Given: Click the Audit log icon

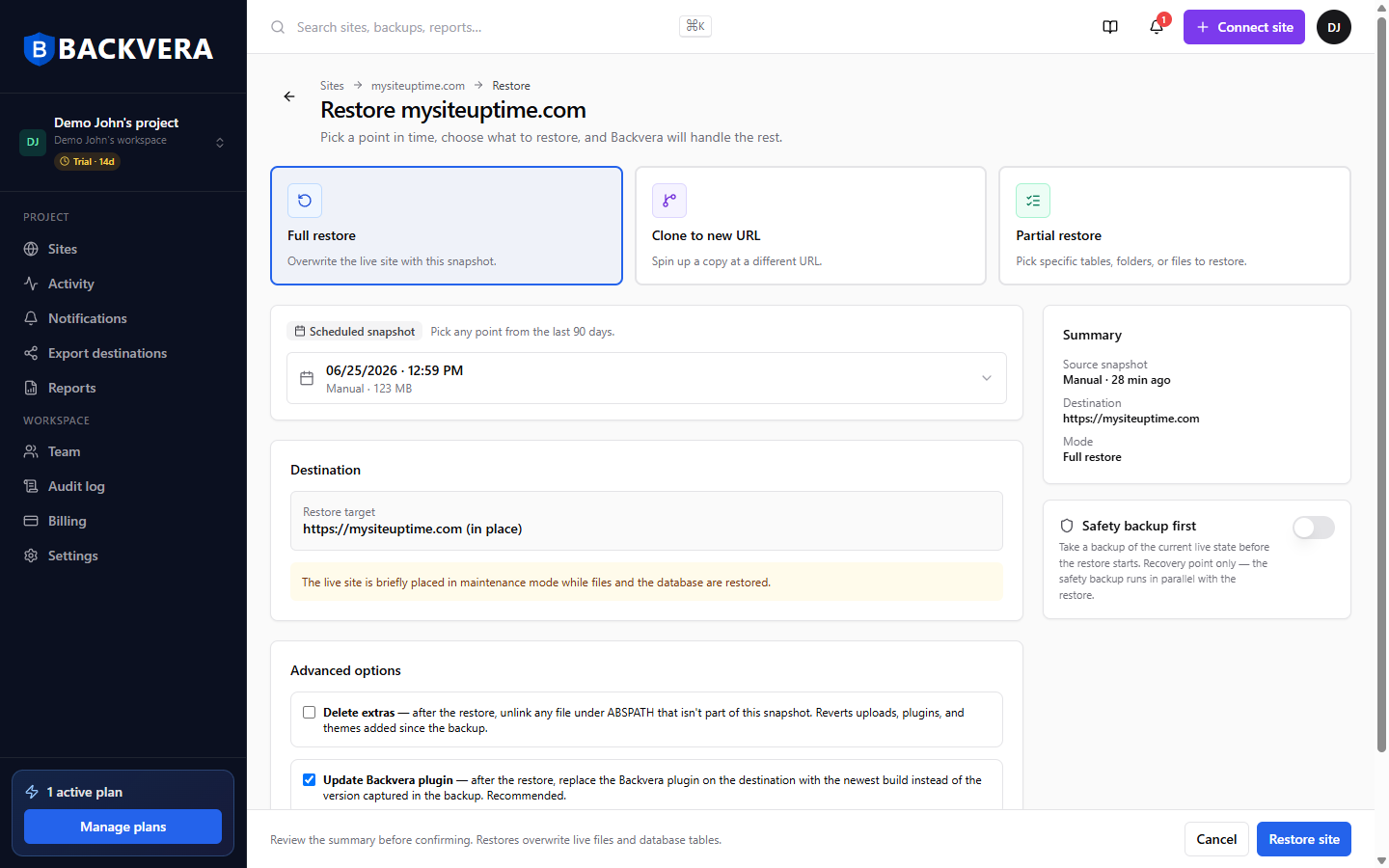Looking at the screenshot, I should 31,486.
